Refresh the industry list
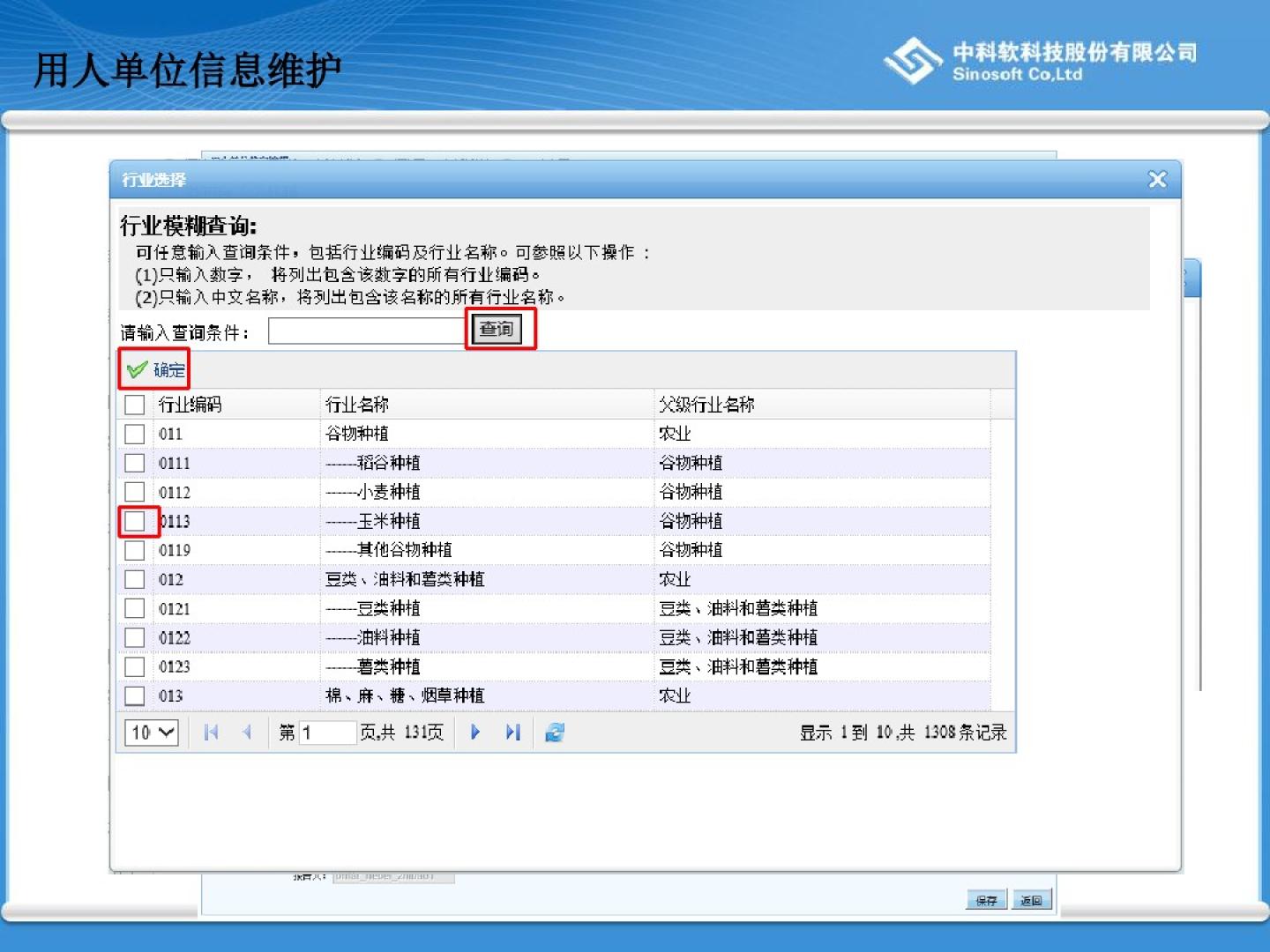The image size is (1270, 952). point(555,733)
